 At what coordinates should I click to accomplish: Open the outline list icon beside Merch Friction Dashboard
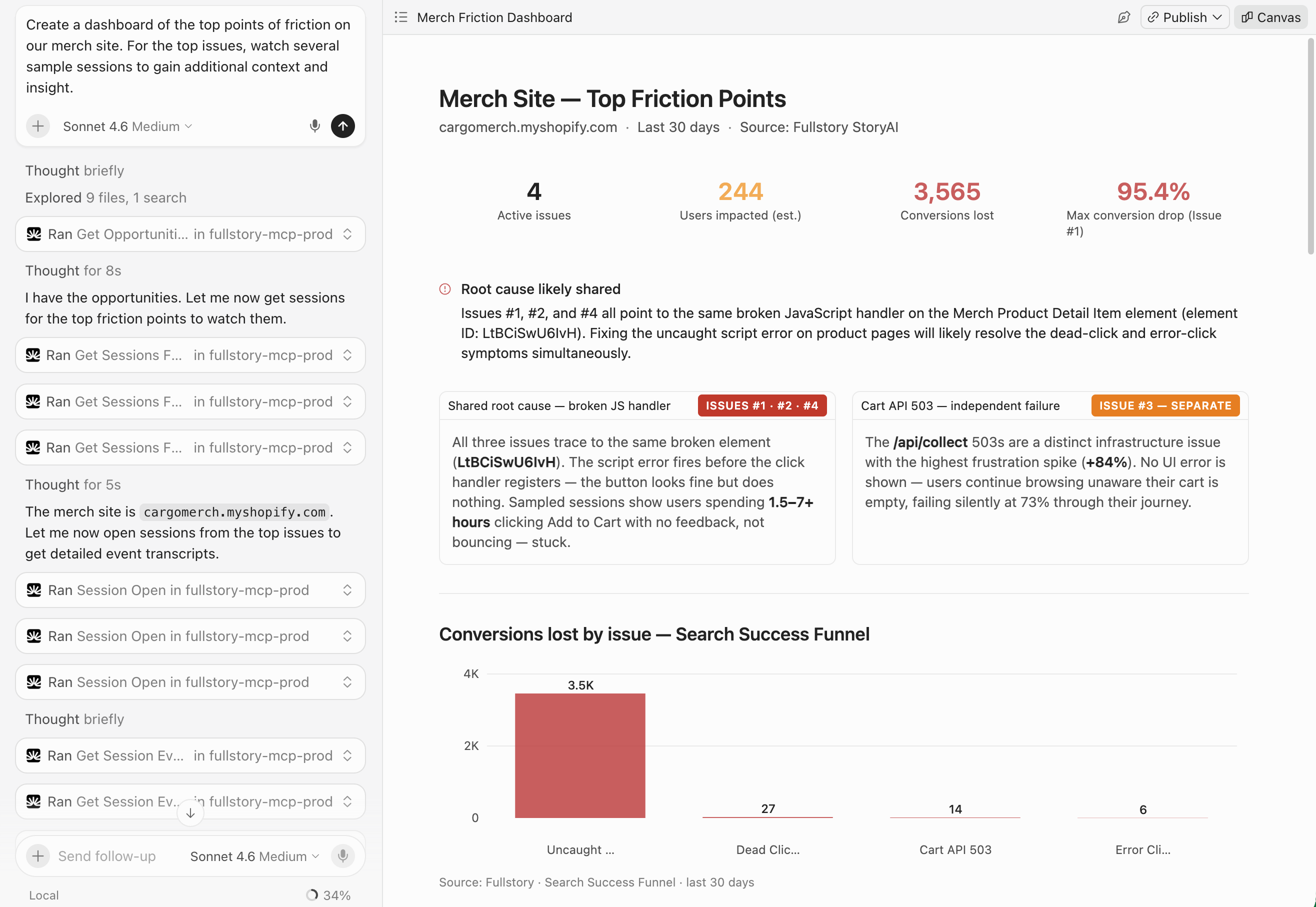tap(401, 17)
